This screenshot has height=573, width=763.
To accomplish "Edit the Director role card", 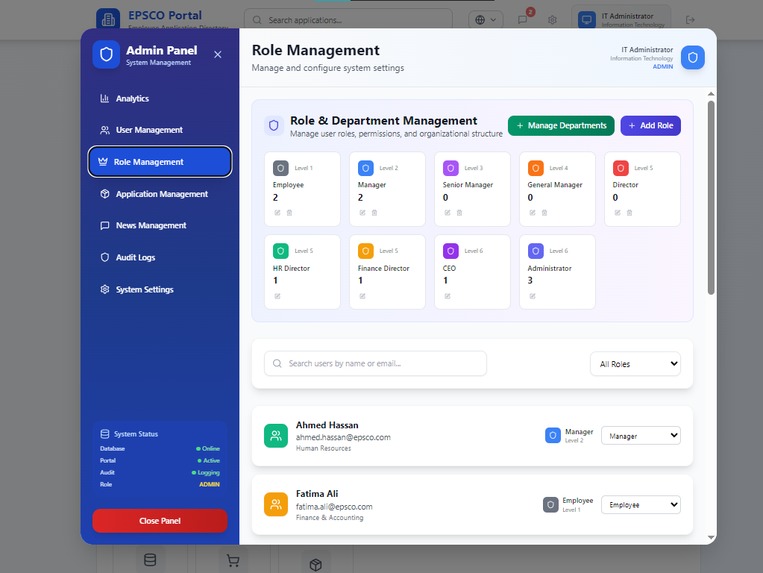I will point(618,213).
